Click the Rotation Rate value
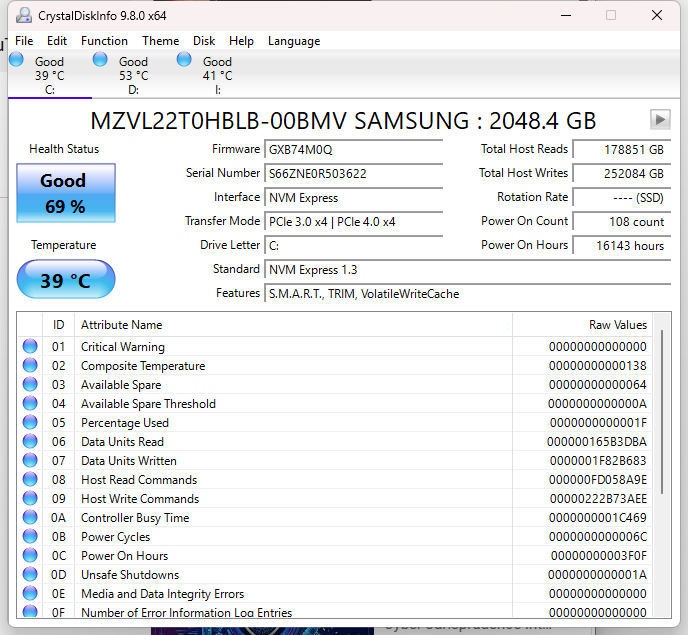Image resolution: width=688 pixels, height=635 pixels. (x=622, y=198)
